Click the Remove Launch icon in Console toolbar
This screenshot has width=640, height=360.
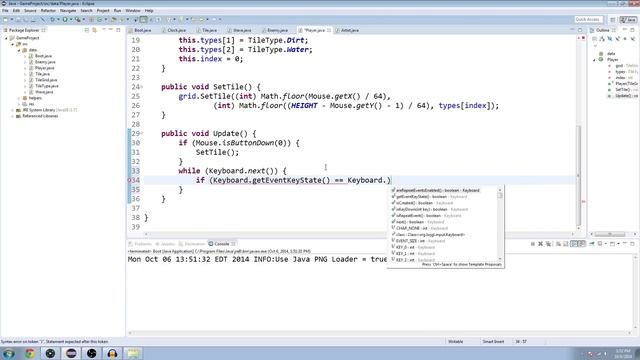pos(540,244)
